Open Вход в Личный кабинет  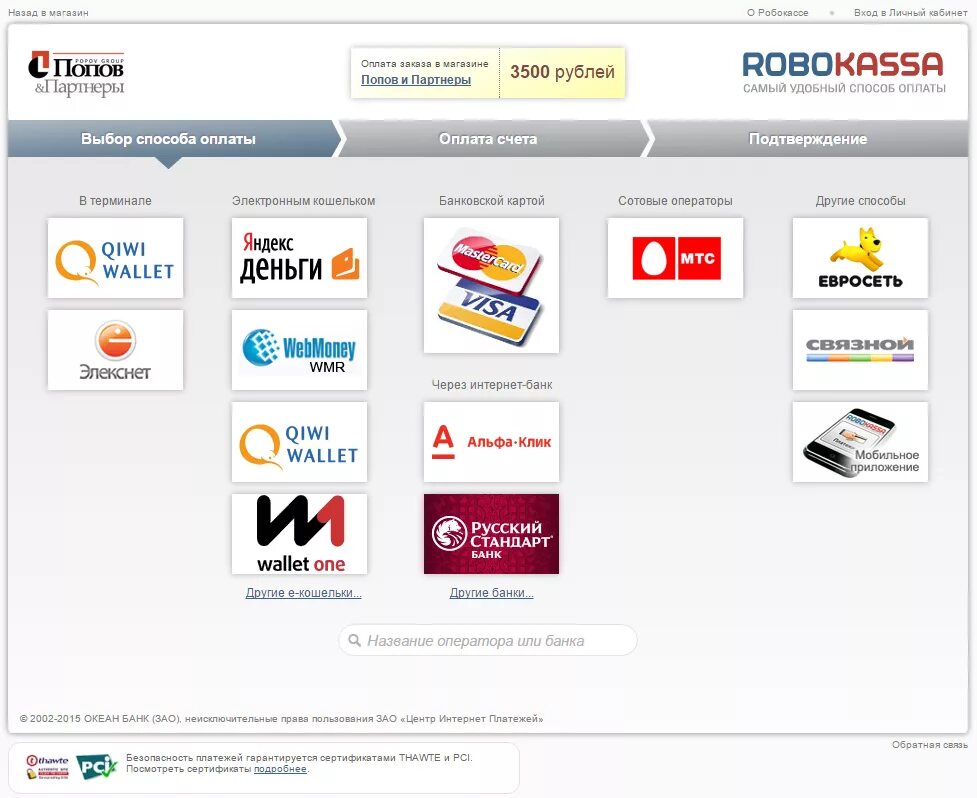910,12
